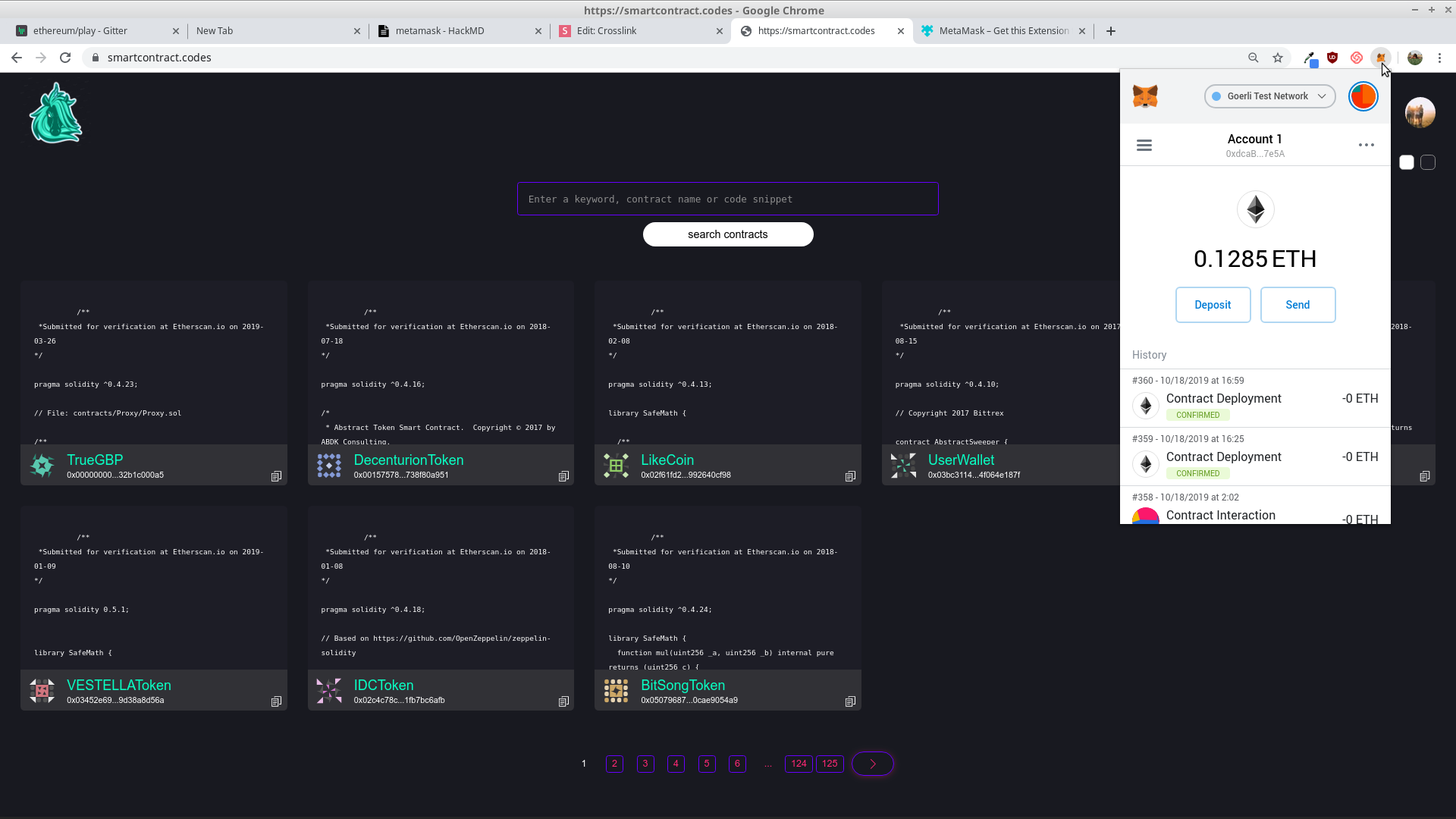Click the uBlock Origin extension icon
This screenshot has height=819, width=1456.
coord(1332,58)
